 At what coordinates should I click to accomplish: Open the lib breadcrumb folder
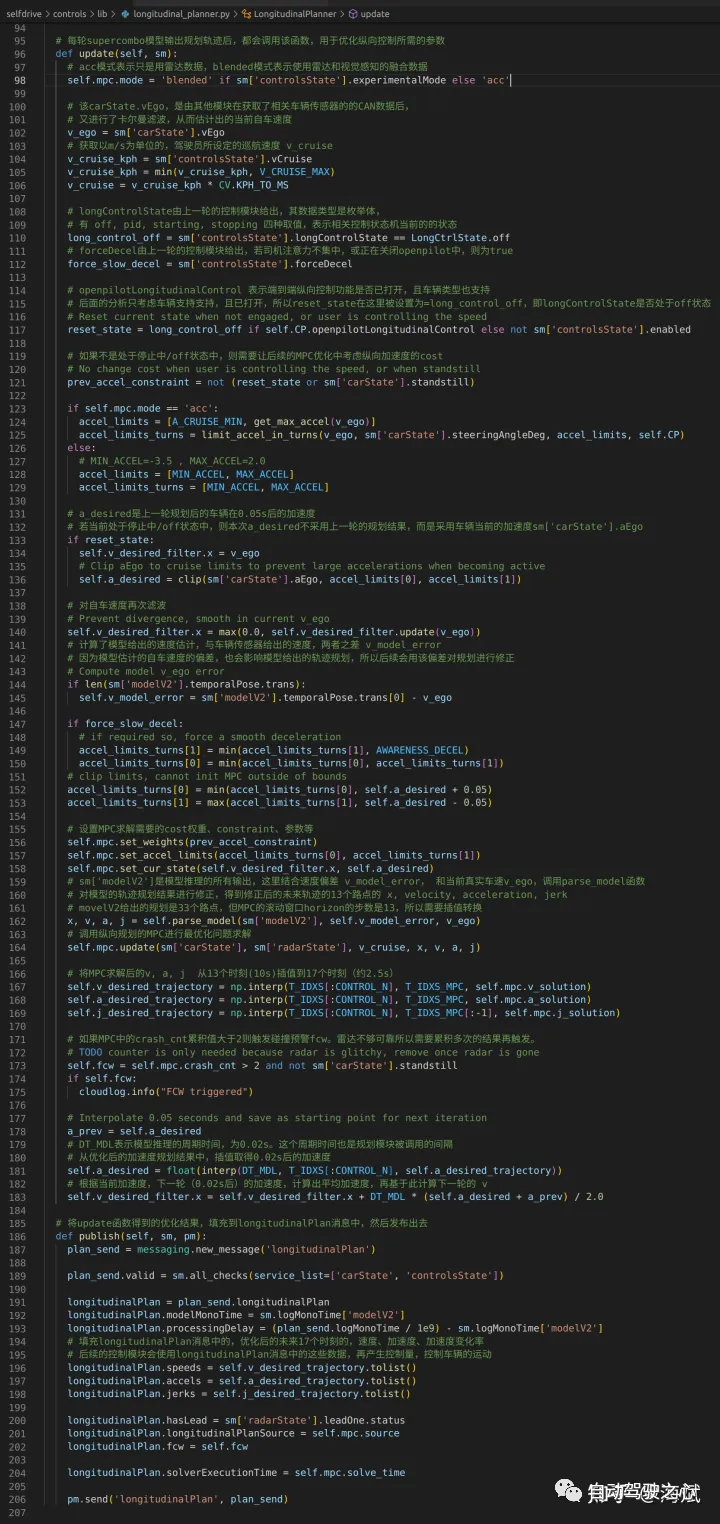tap(103, 14)
